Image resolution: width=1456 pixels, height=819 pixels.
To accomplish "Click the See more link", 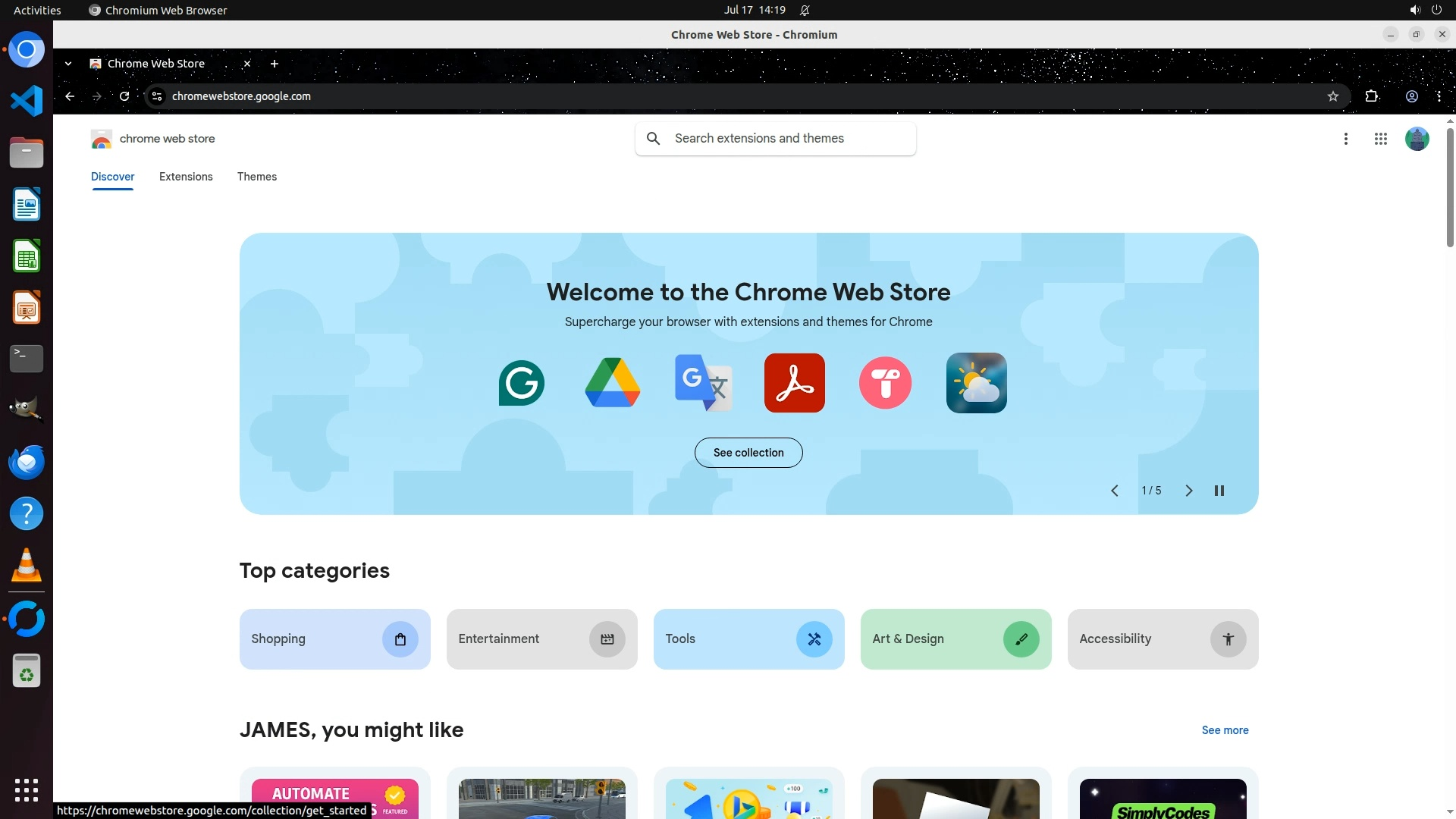I will coord(1225,730).
